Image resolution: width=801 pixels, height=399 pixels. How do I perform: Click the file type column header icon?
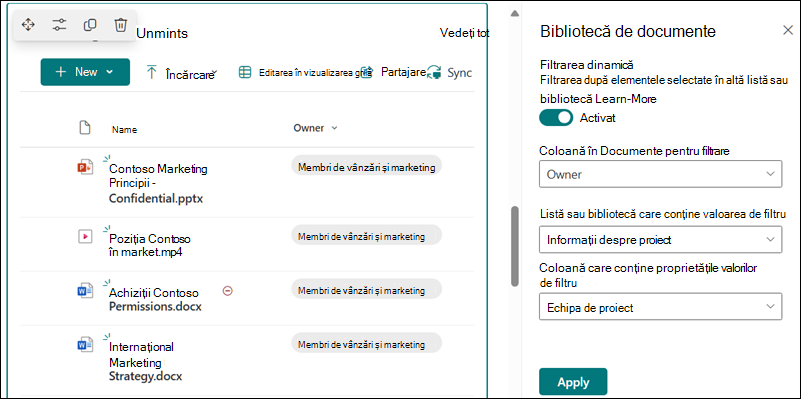click(x=85, y=128)
